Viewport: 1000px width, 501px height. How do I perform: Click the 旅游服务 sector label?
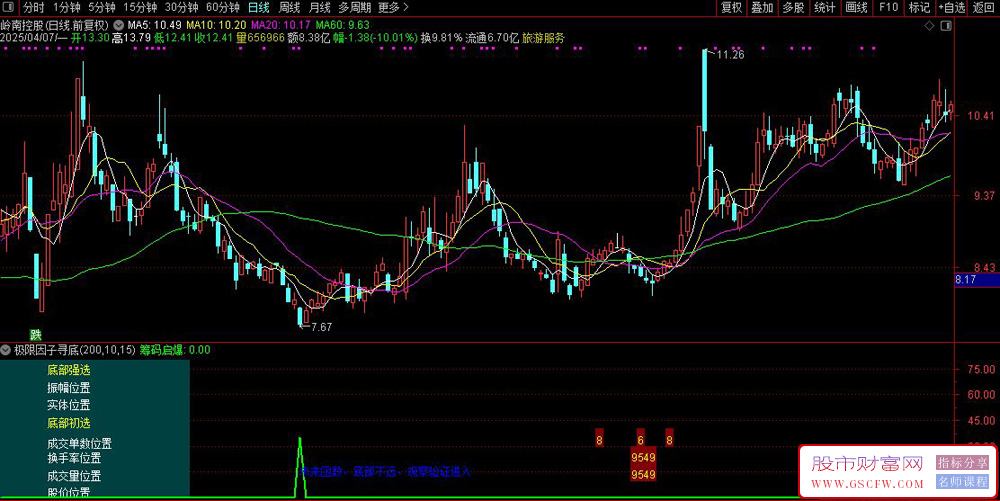coord(543,38)
